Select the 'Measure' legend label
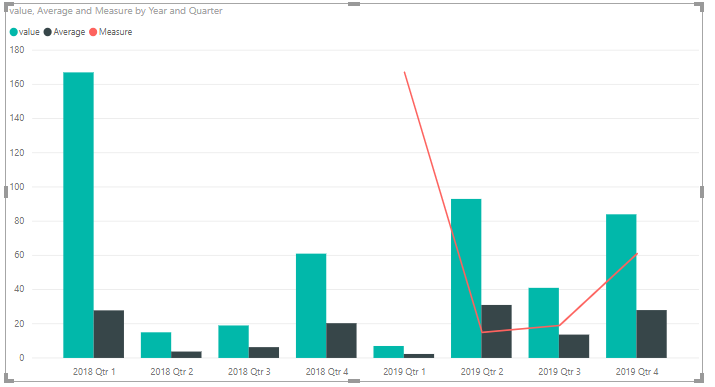The height and width of the screenshot is (387, 715). tap(115, 32)
